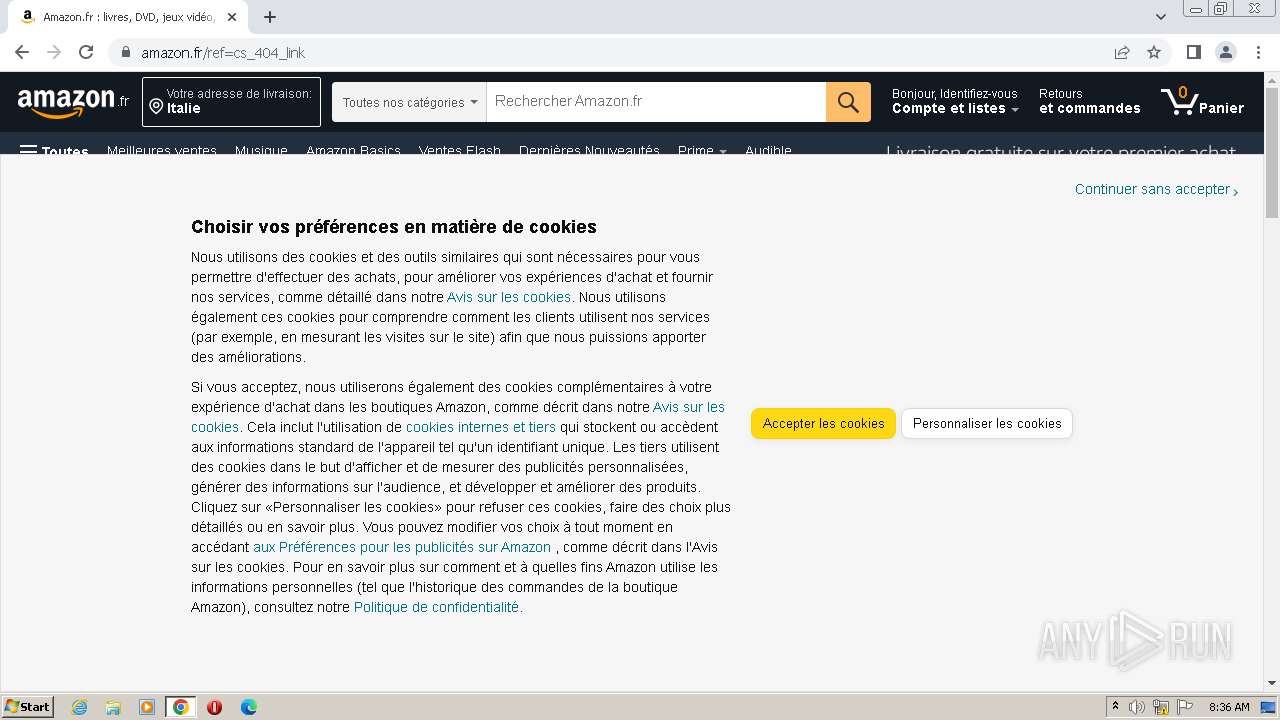This screenshot has height=720, width=1280.
Task: Open the cookies internes et tiers link
Action: 481,427
